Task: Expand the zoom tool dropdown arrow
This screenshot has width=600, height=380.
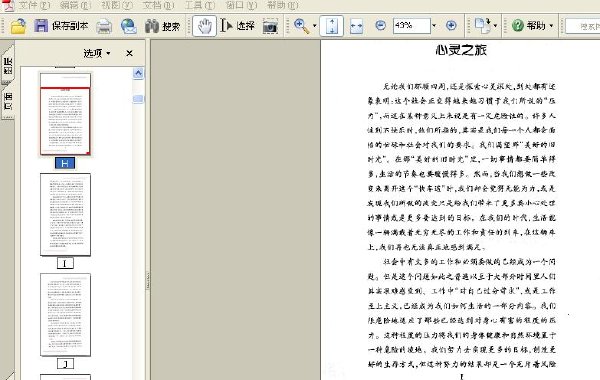Action: (315, 26)
